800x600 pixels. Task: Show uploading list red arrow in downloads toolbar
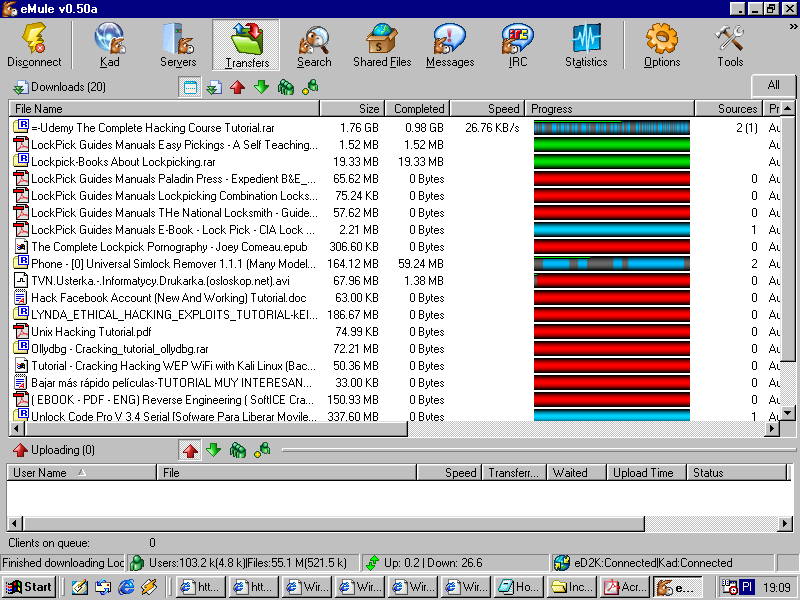pyautogui.click(x=237, y=87)
